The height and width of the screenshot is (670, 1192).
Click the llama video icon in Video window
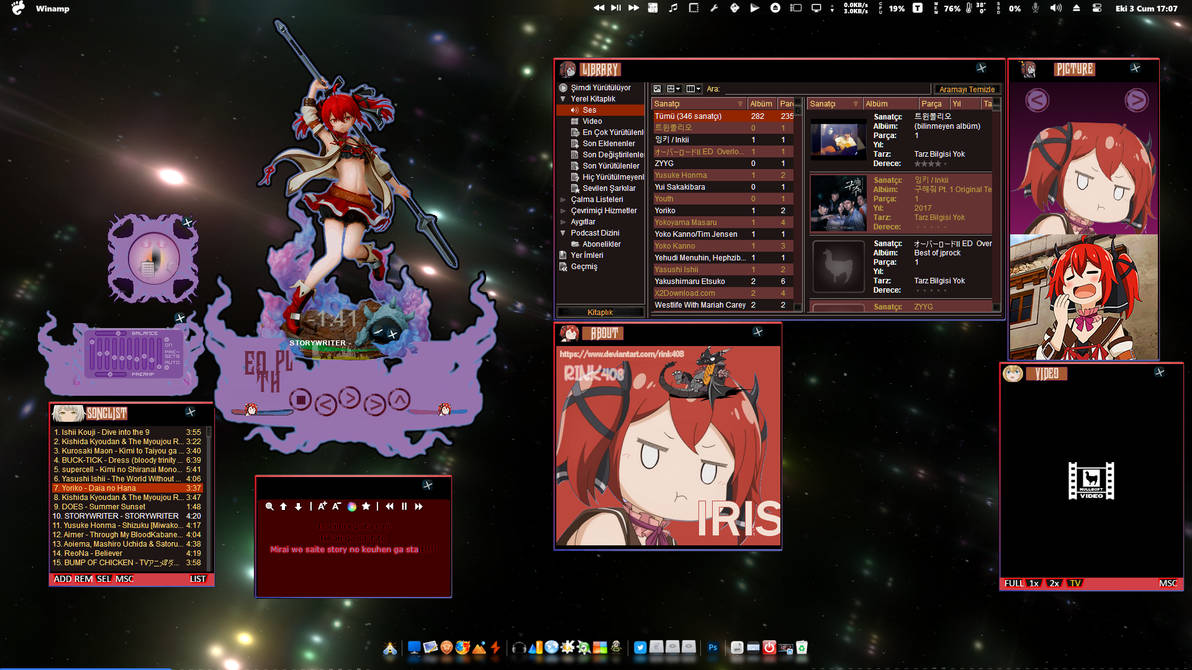tap(1091, 481)
